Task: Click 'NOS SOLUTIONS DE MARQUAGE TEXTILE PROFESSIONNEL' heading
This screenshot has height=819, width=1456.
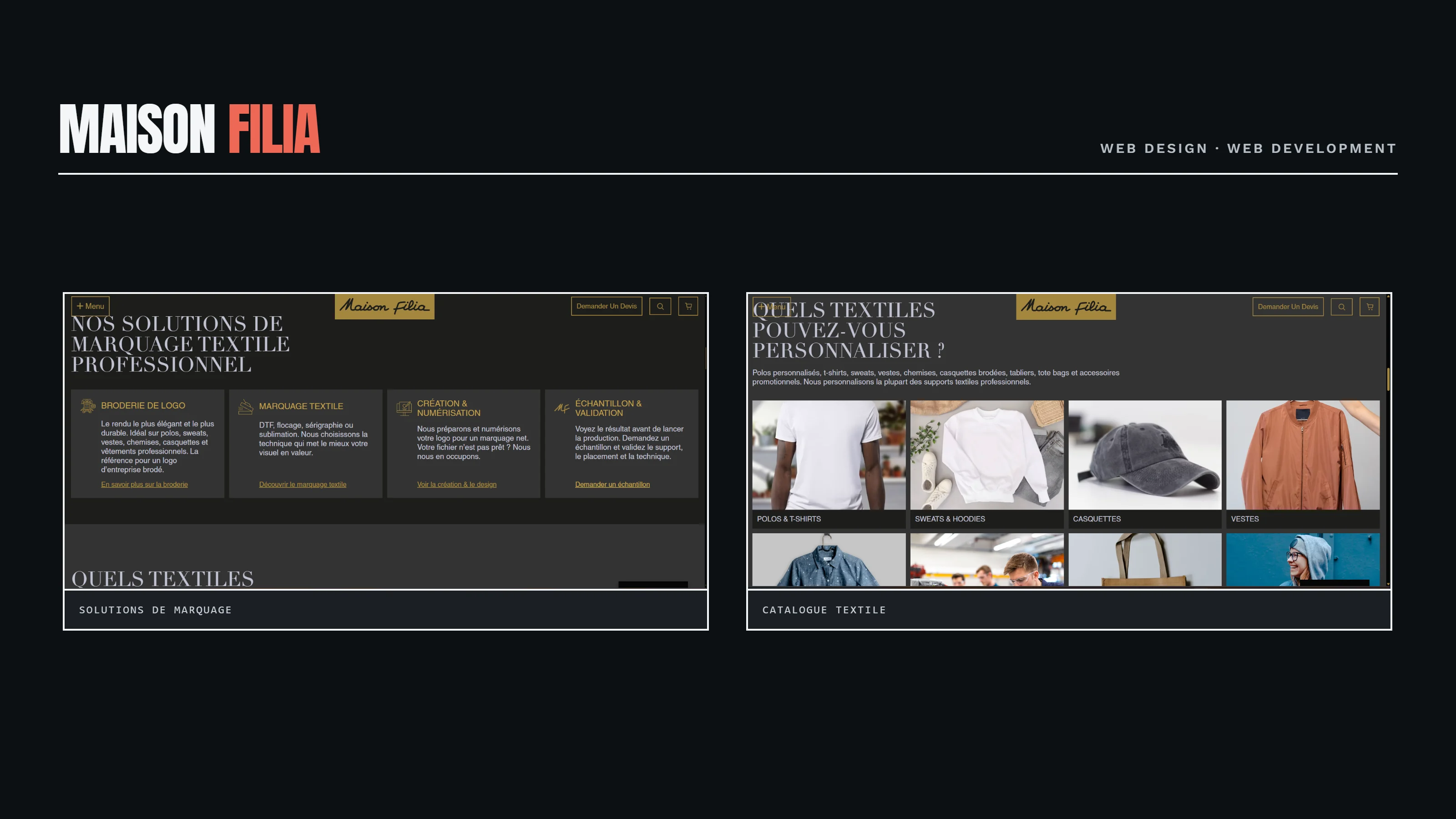Action: point(181,344)
